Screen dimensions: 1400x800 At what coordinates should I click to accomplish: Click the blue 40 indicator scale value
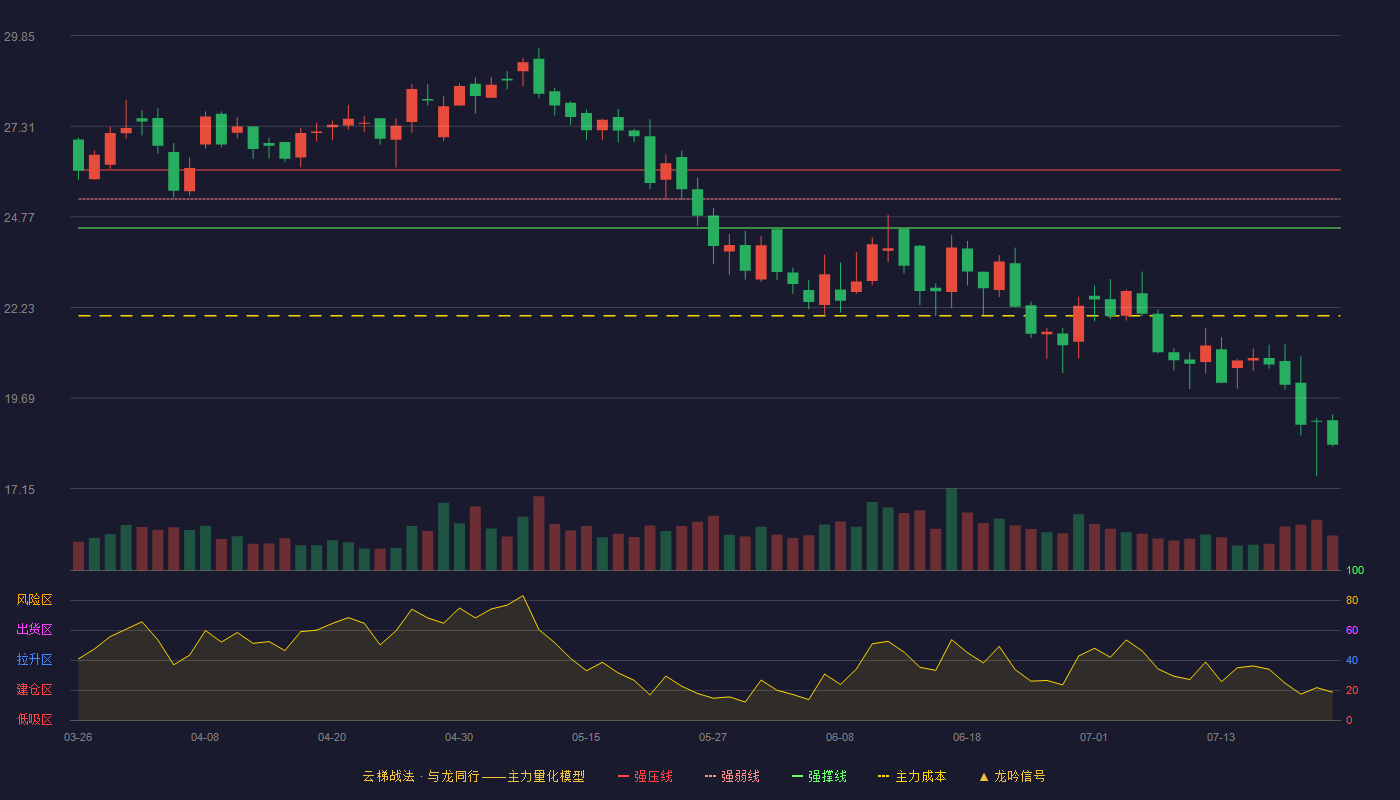pos(1352,661)
